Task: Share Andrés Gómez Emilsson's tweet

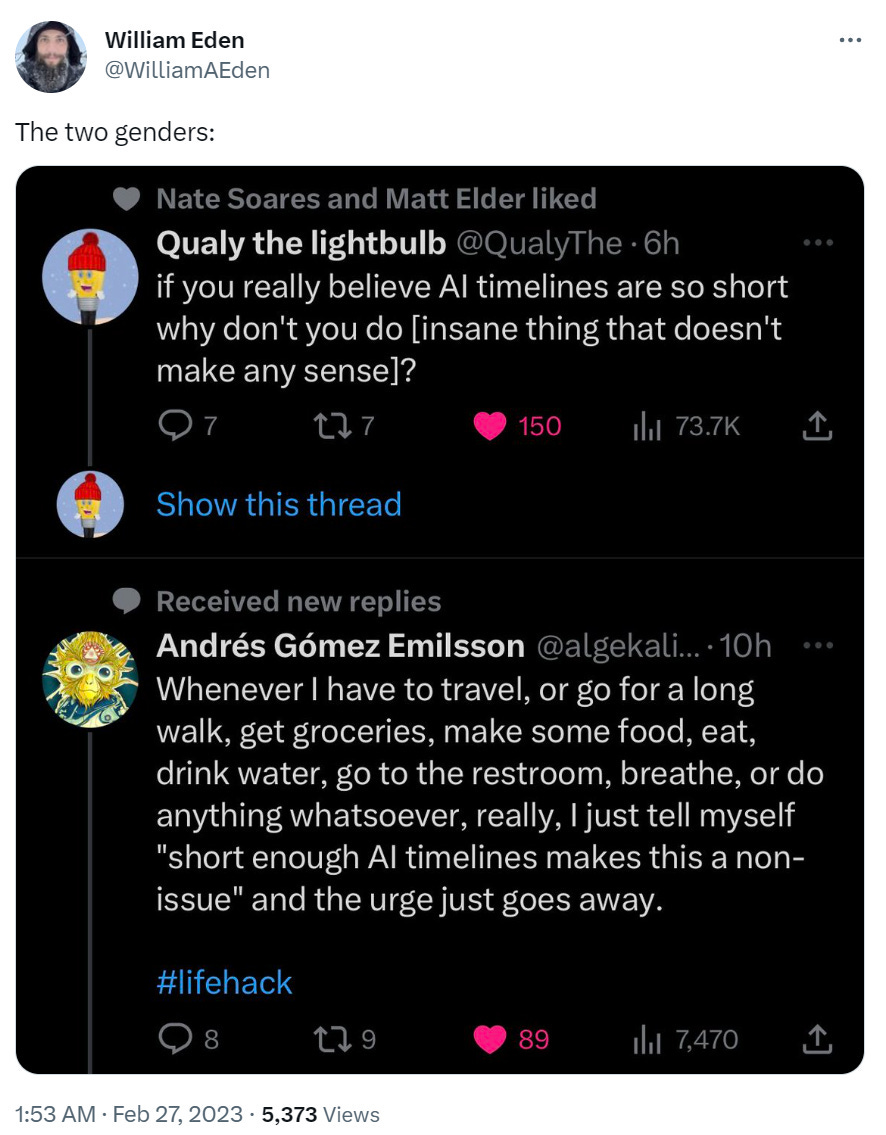Action: coord(817,1040)
